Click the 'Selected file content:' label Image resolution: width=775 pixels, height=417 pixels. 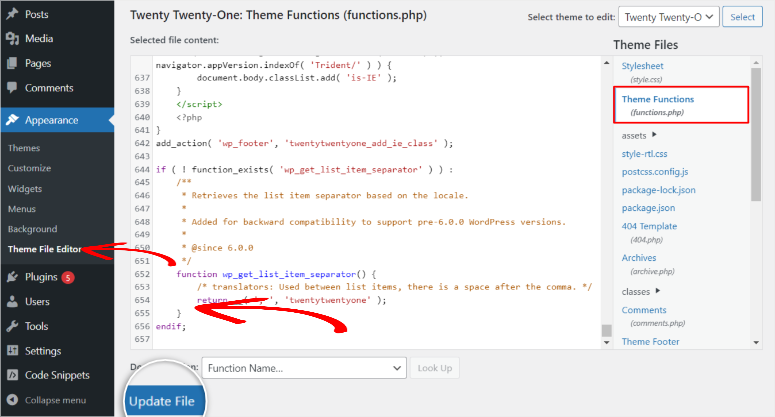click(174, 40)
